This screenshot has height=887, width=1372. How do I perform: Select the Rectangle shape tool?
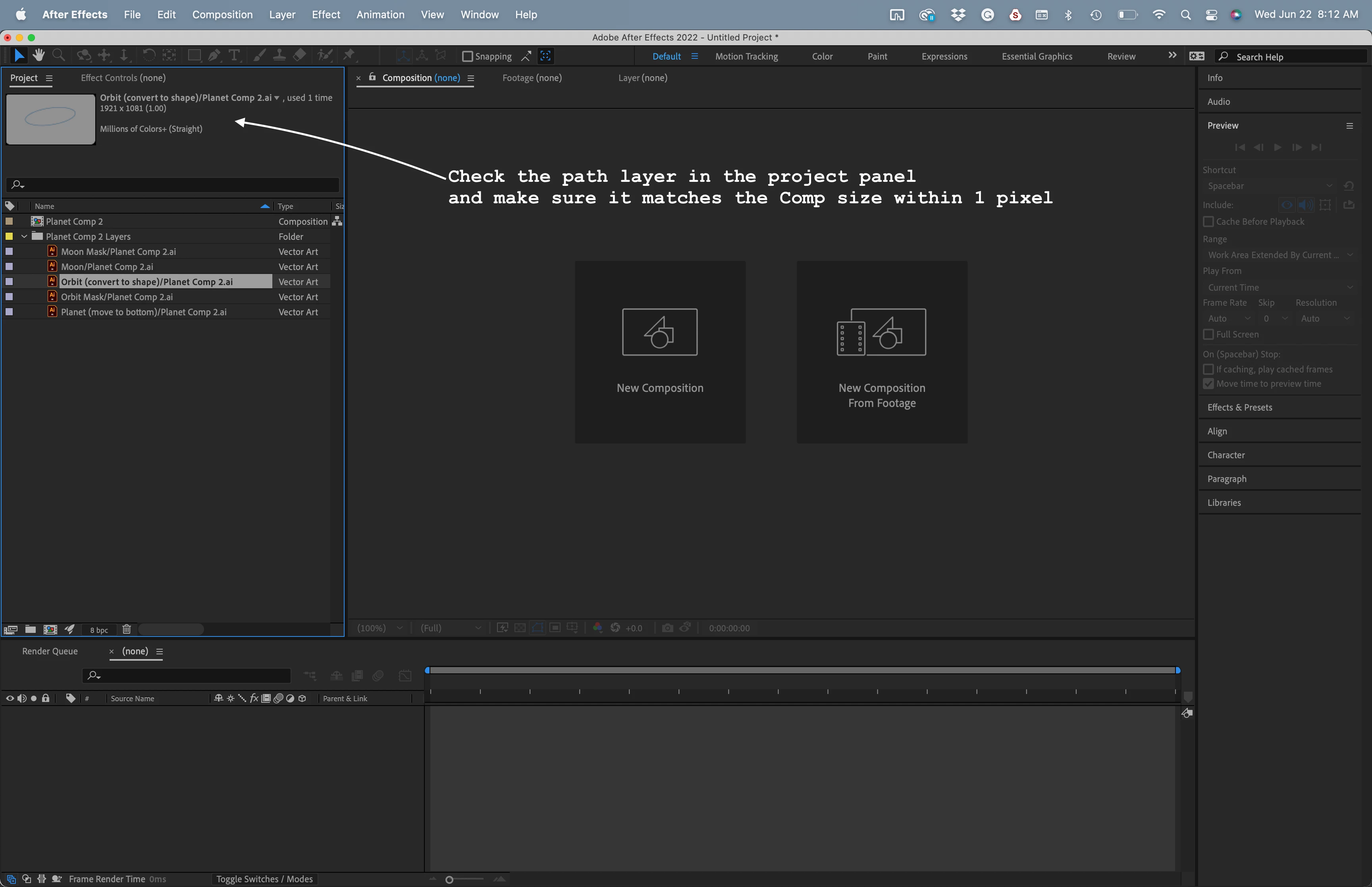[194, 55]
